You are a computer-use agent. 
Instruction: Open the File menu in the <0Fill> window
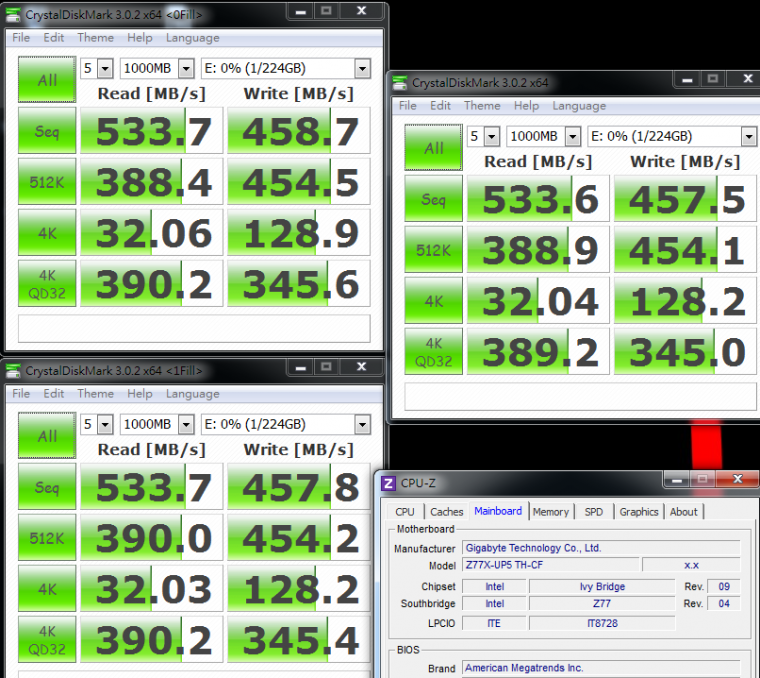pos(21,38)
